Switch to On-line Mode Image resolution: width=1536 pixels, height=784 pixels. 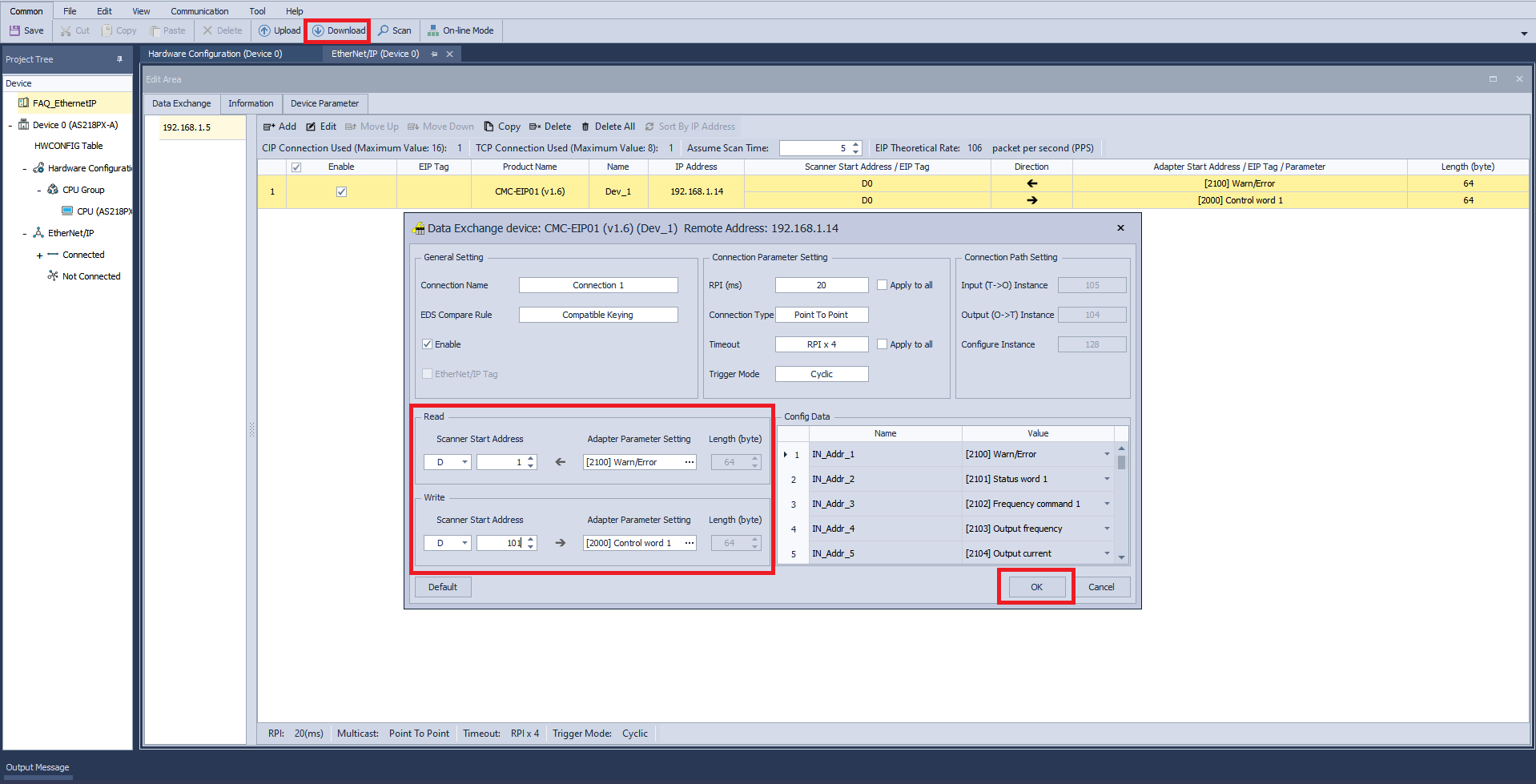[x=460, y=30]
